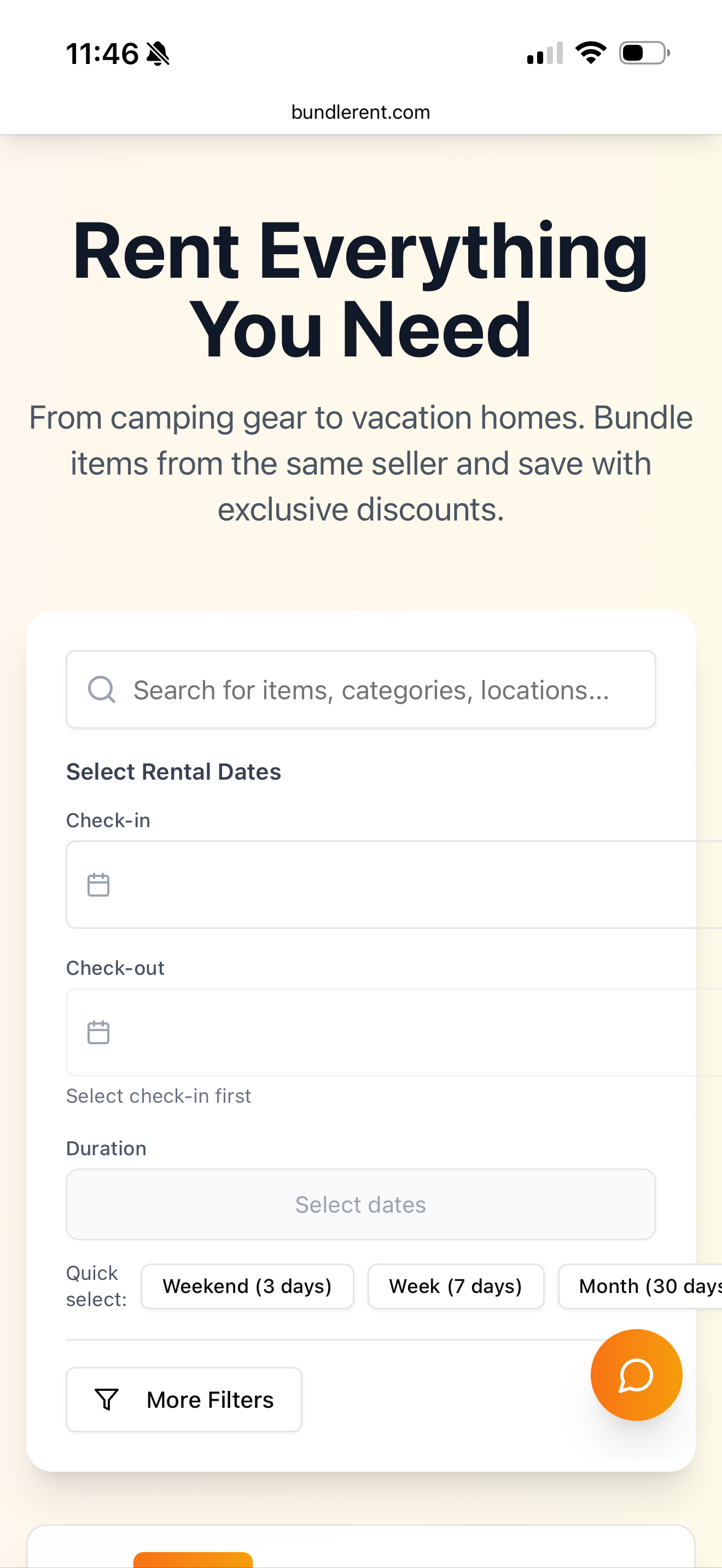Viewport: 722px width, 1568px height.
Task: Click the calendar icon in the Check-in field
Action: point(98,884)
